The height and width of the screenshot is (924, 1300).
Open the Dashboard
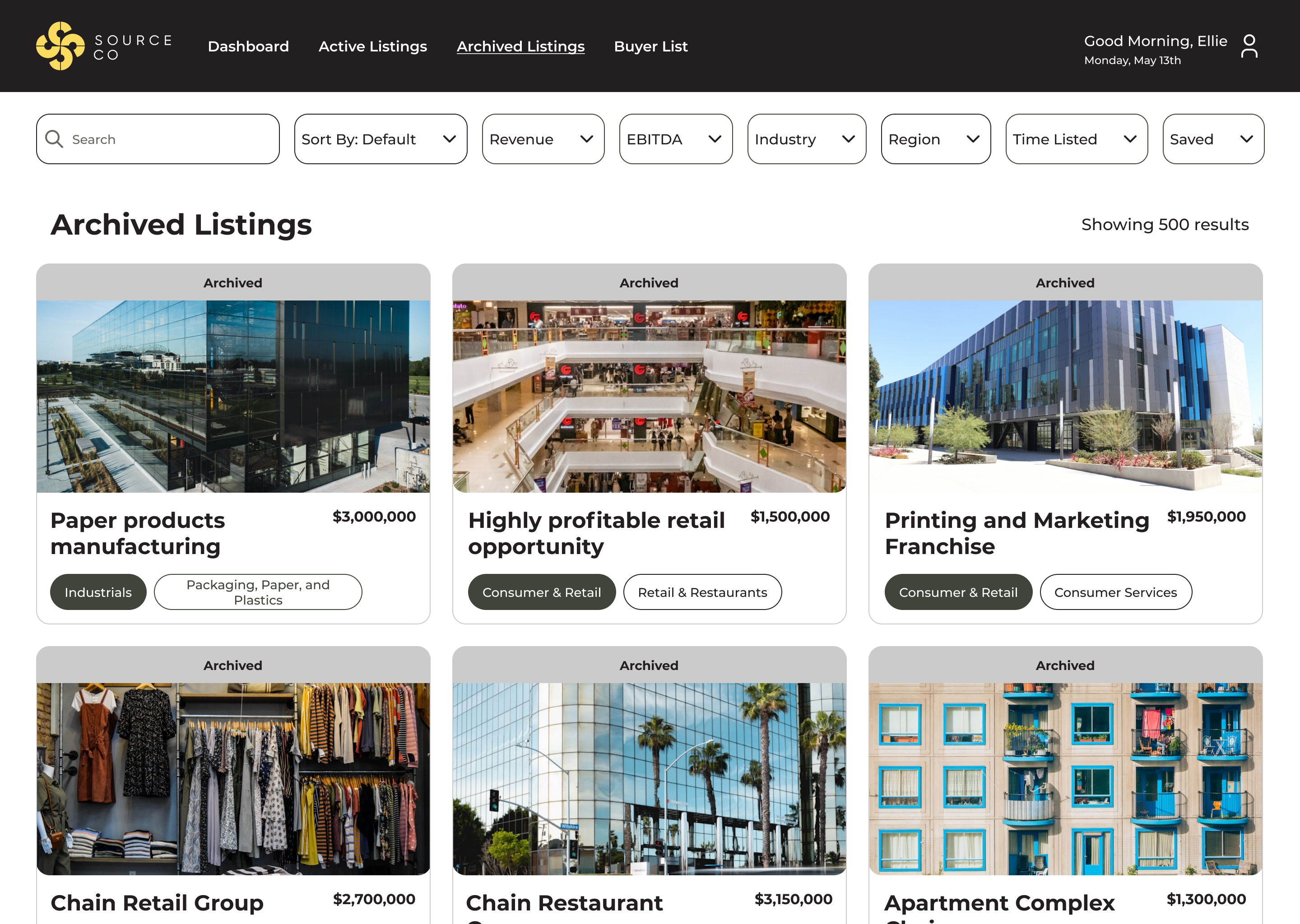tap(248, 46)
